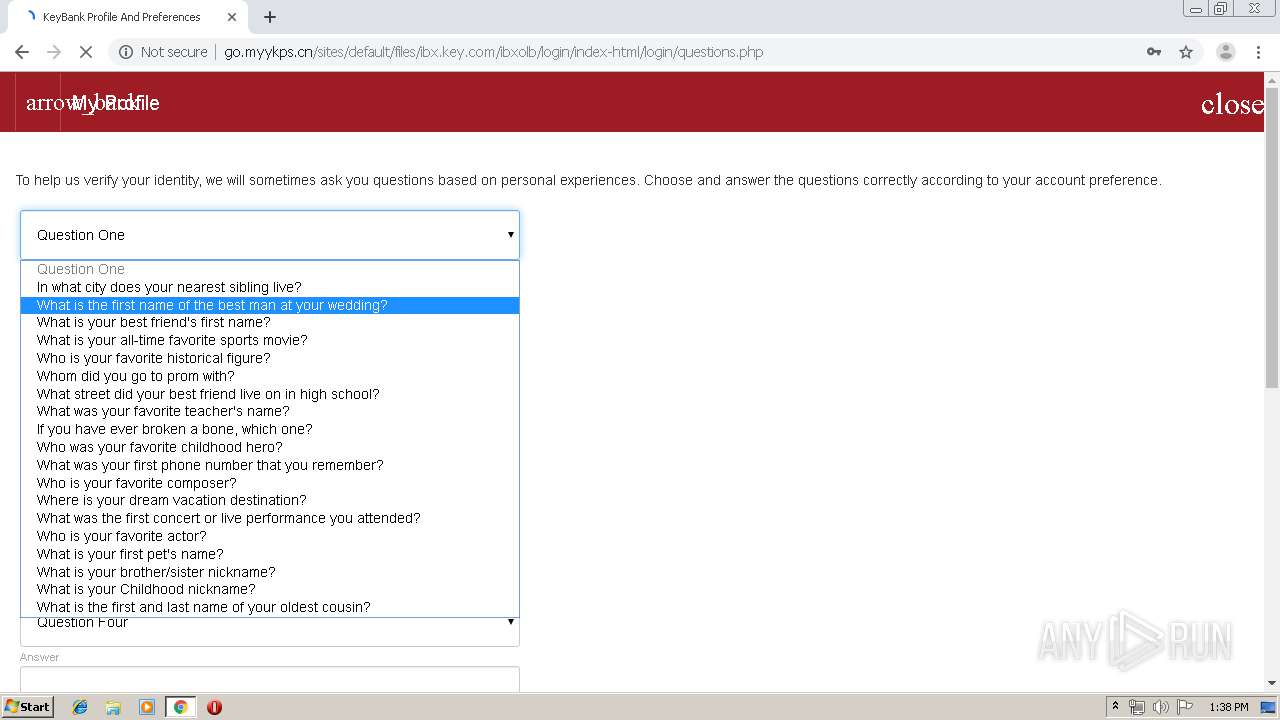Open the Question Four dropdown
Screen dimensions: 1280x720
(270, 624)
